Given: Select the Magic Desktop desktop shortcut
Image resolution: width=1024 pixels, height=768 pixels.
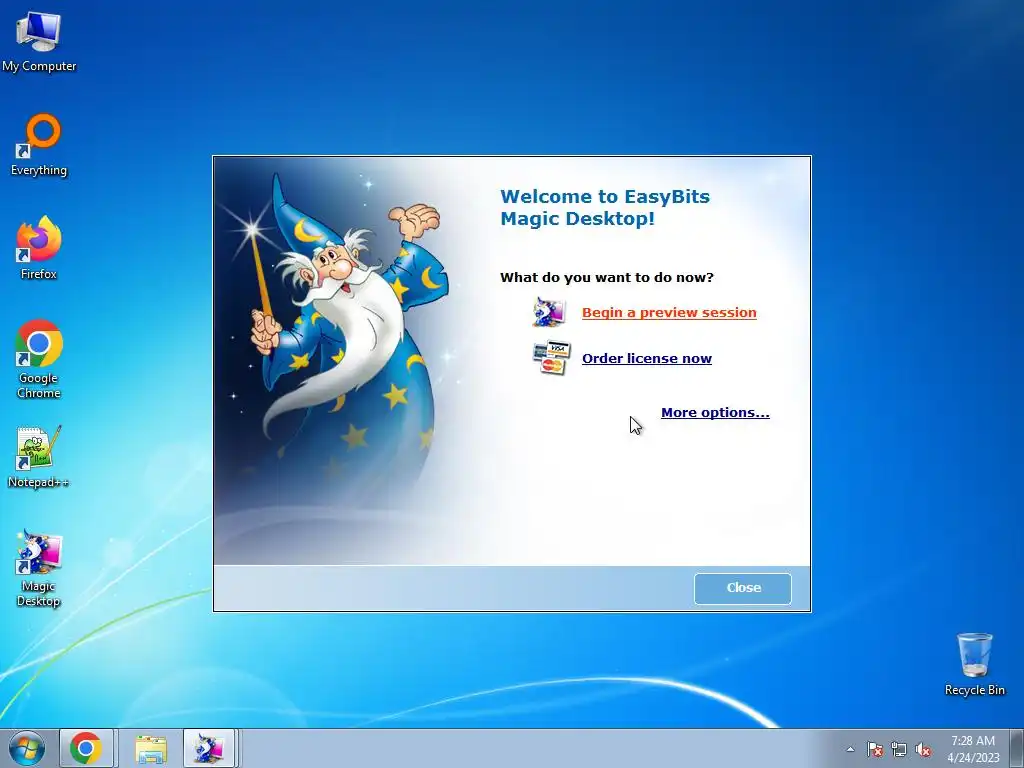Looking at the screenshot, I should tap(39, 568).
